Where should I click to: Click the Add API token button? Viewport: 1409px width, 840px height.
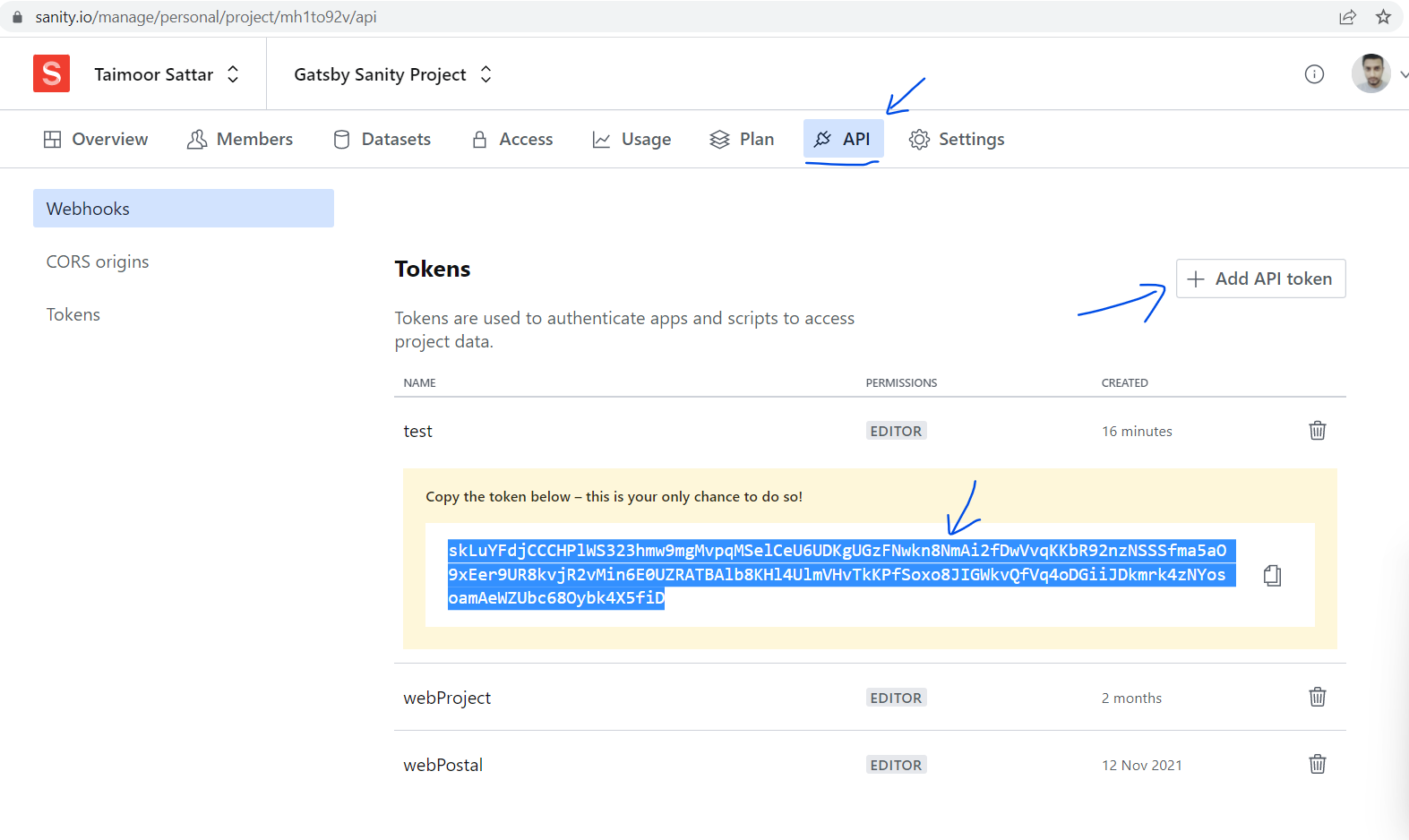pyautogui.click(x=1260, y=279)
